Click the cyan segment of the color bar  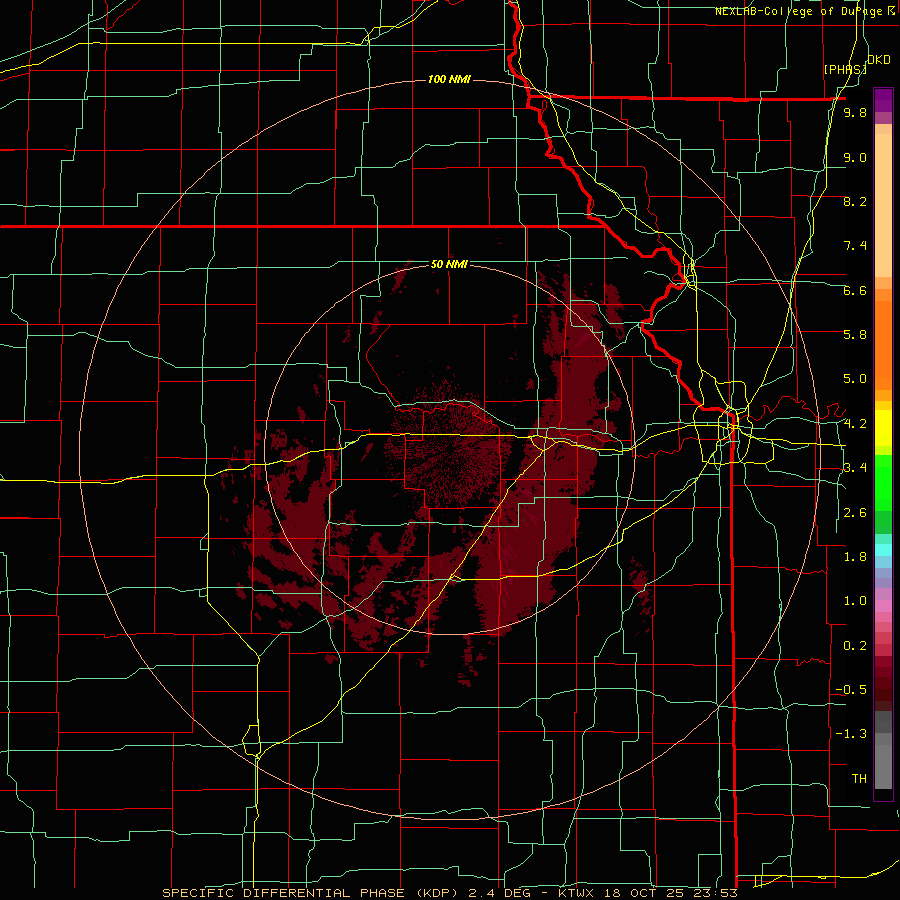(883, 550)
